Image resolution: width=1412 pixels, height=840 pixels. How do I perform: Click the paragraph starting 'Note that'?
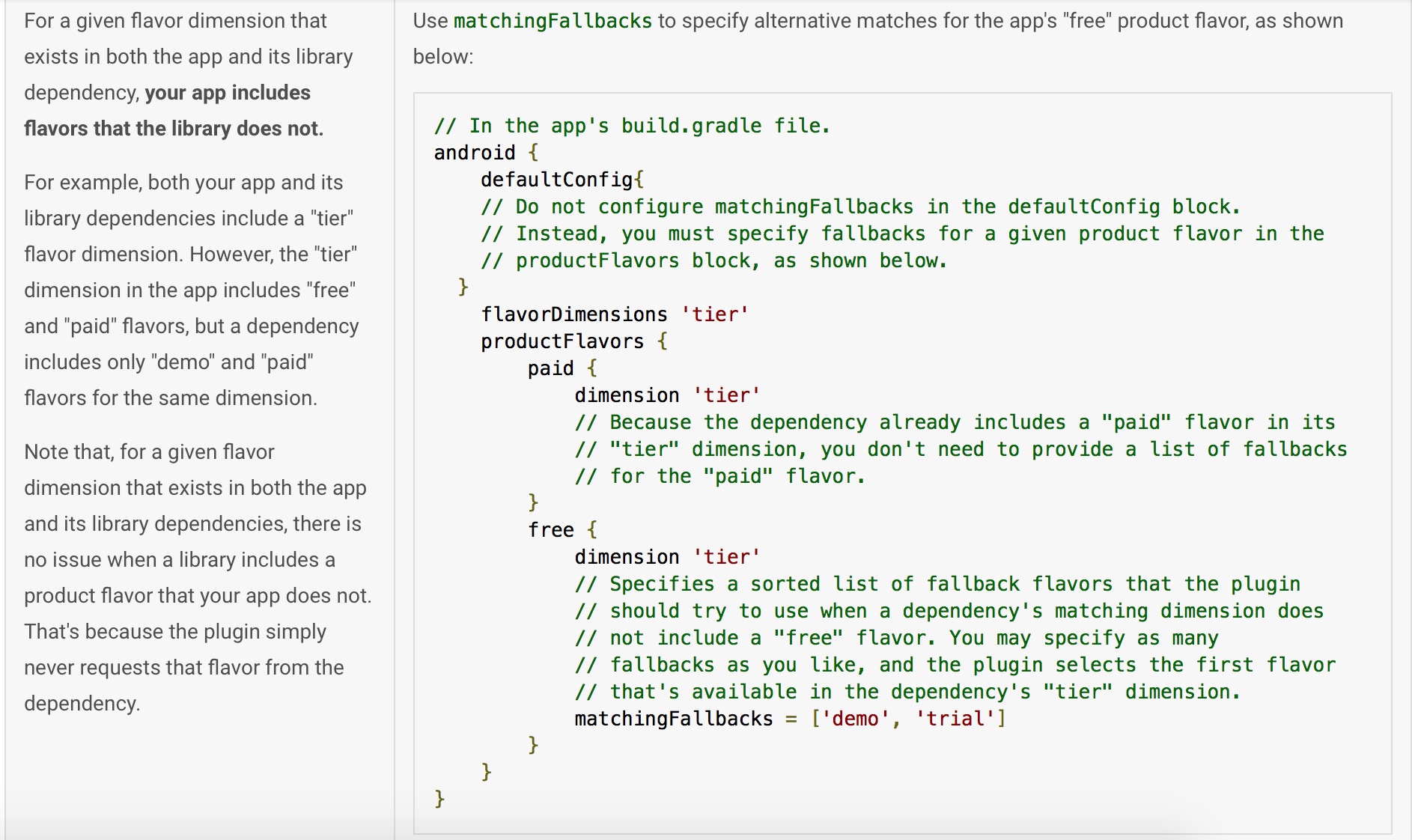point(187,576)
